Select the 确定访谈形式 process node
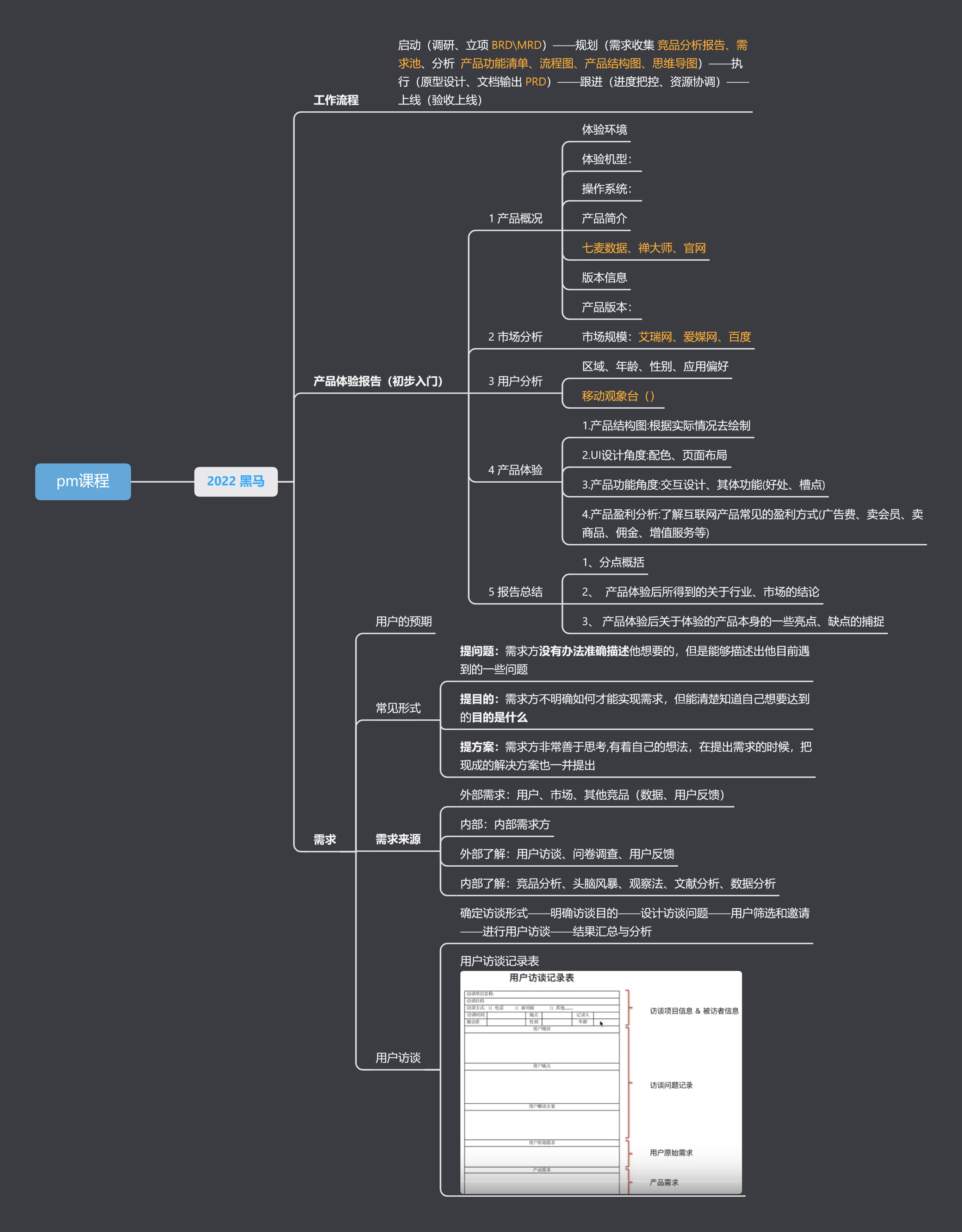 (x=635, y=922)
